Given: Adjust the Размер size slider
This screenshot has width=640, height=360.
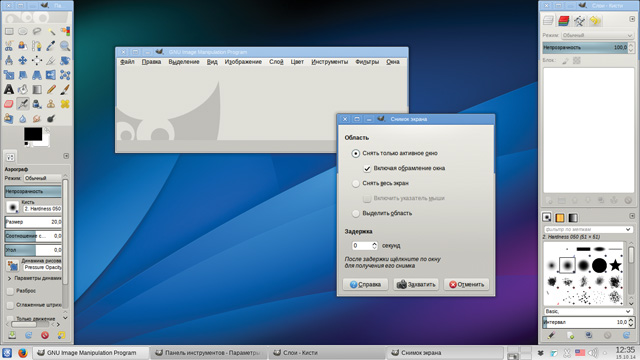Looking at the screenshot, I should click(33, 222).
